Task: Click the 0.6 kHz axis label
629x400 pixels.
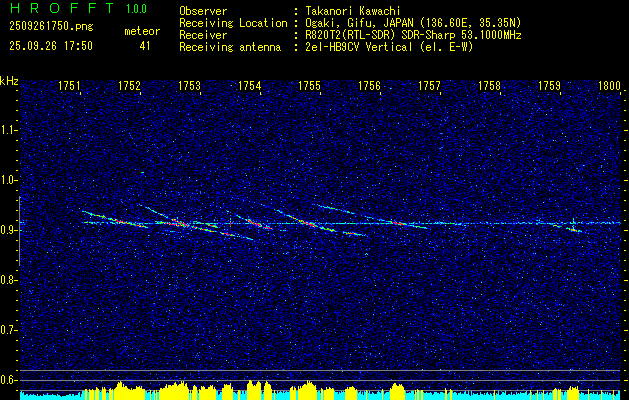Action: pyautogui.click(x=8, y=380)
